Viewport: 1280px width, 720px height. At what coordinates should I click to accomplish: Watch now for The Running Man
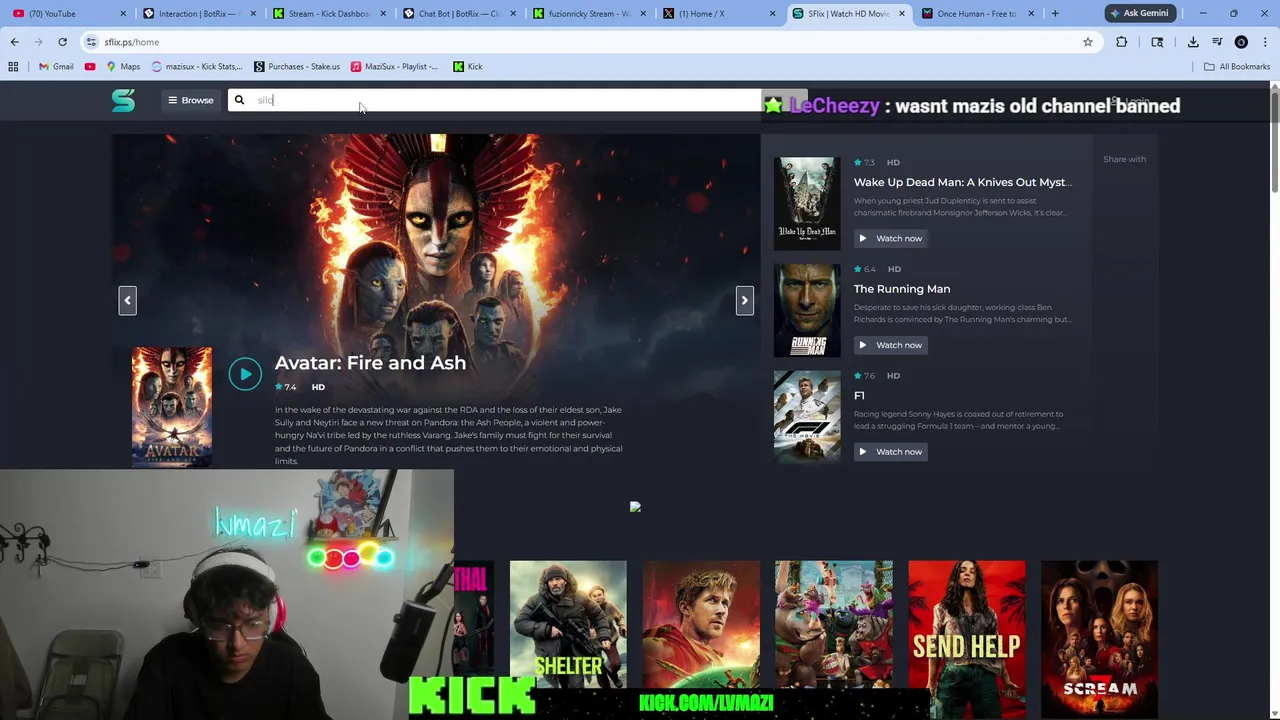(x=890, y=345)
